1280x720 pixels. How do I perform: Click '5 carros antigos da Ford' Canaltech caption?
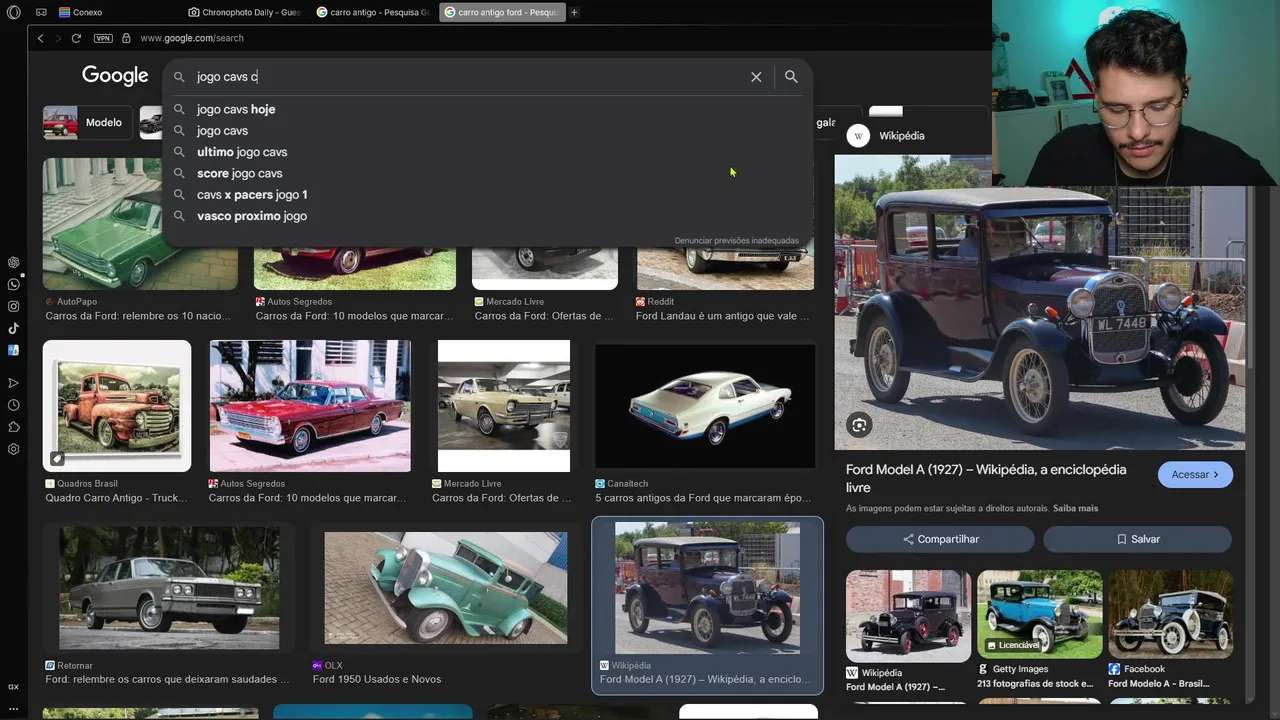click(x=703, y=498)
